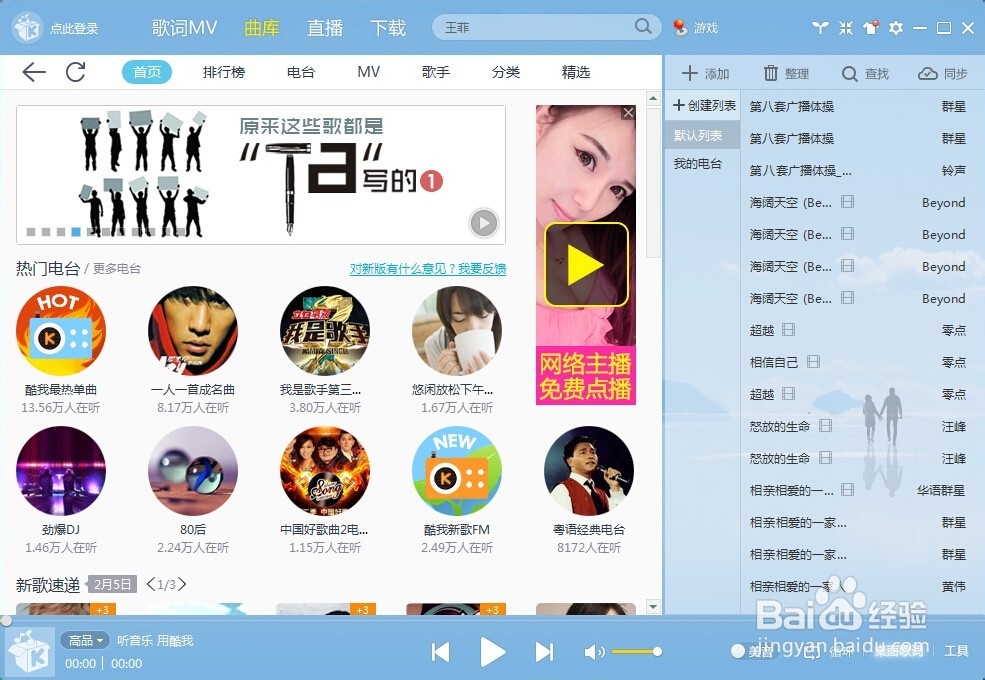Switch to the 歌词MV tab
This screenshot has height=680, width=985.
click(x=184, y=28)
